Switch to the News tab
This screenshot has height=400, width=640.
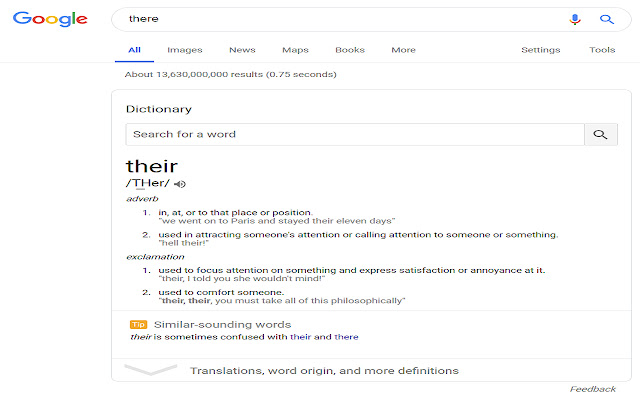pos(242,50)
